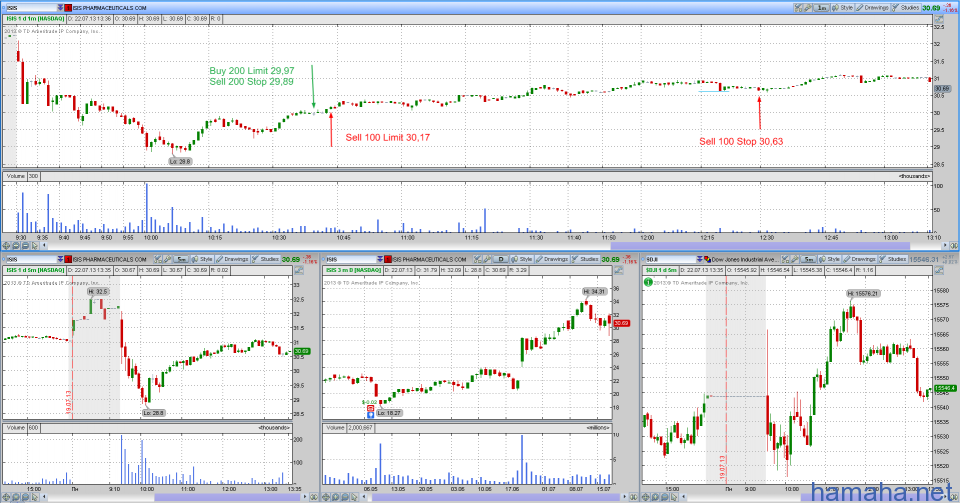Open Drawings in the top ISIS 1m chart
The height and width of the screenshot is (503, 960).
pos(872,7)
